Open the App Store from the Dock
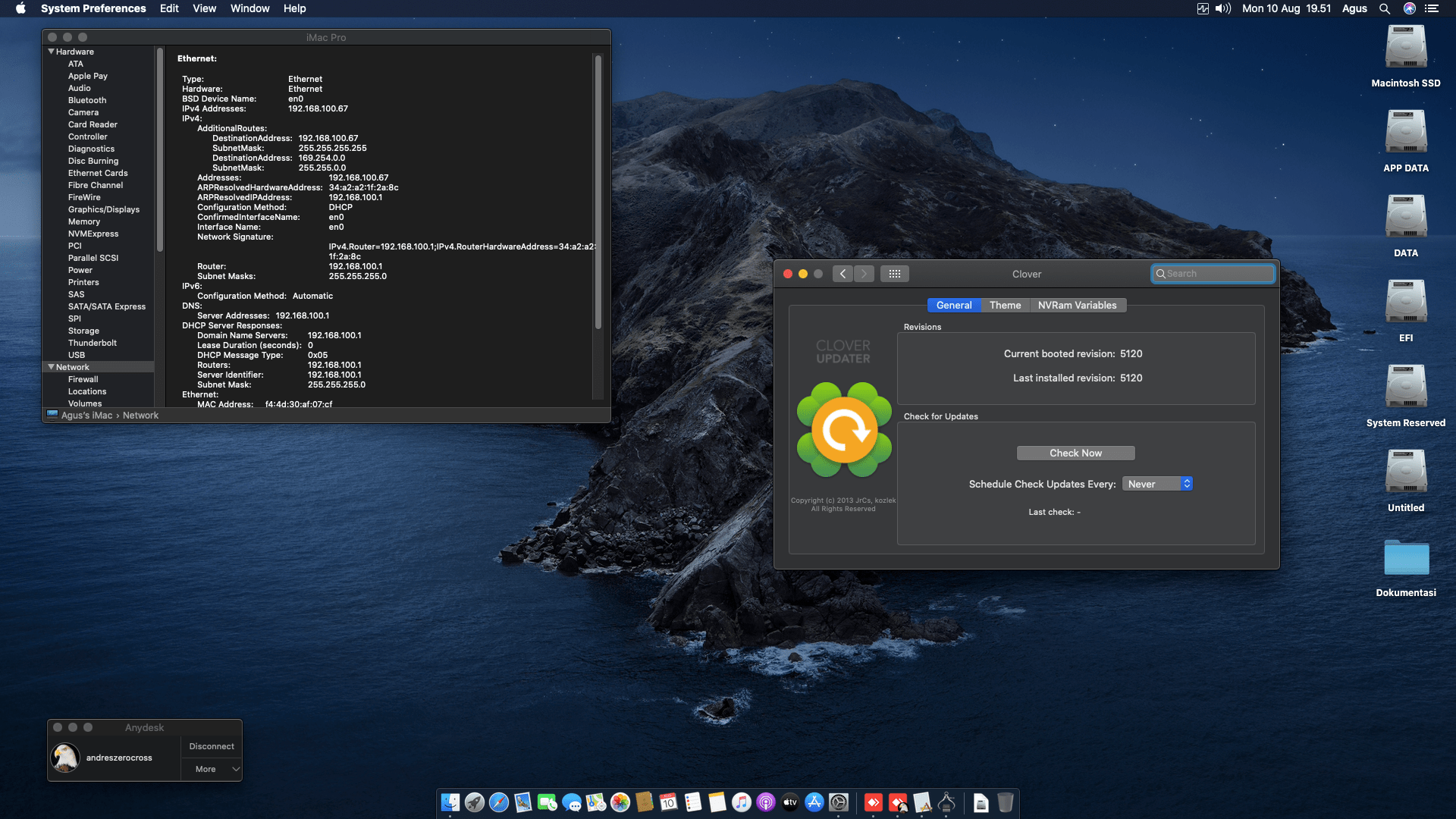This screenshot has height=819, width=1456. pos(814,802)
